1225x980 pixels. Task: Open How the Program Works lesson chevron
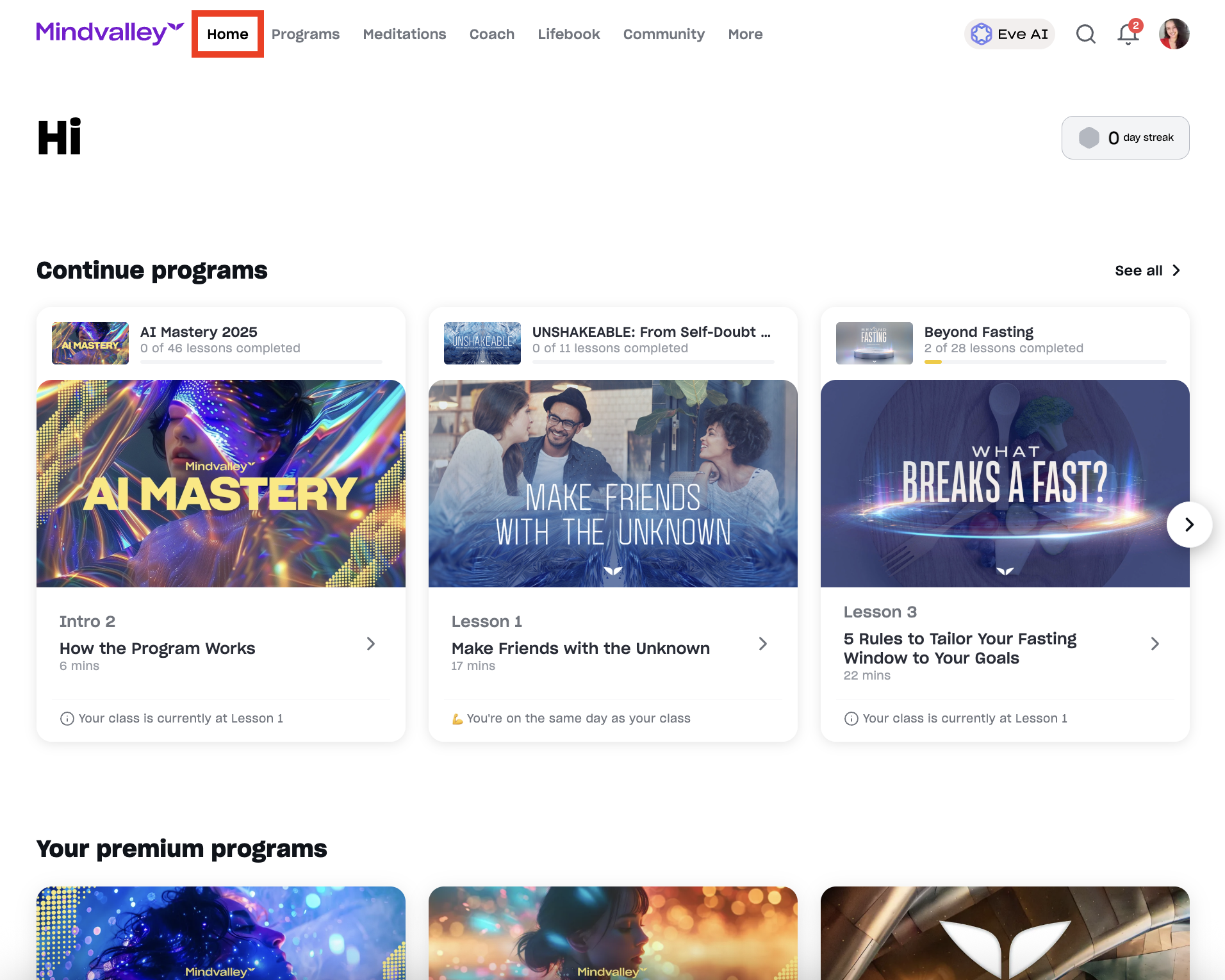coord(370,644)
